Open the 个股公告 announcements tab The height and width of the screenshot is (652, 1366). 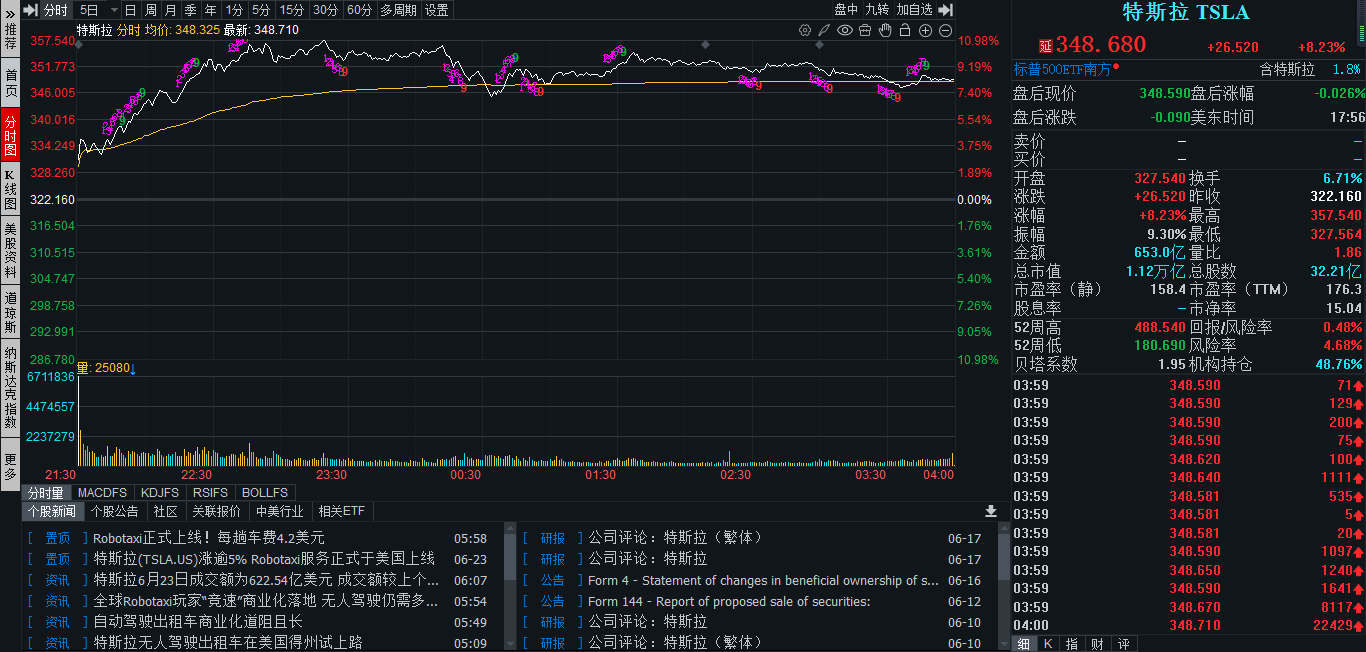115,512
